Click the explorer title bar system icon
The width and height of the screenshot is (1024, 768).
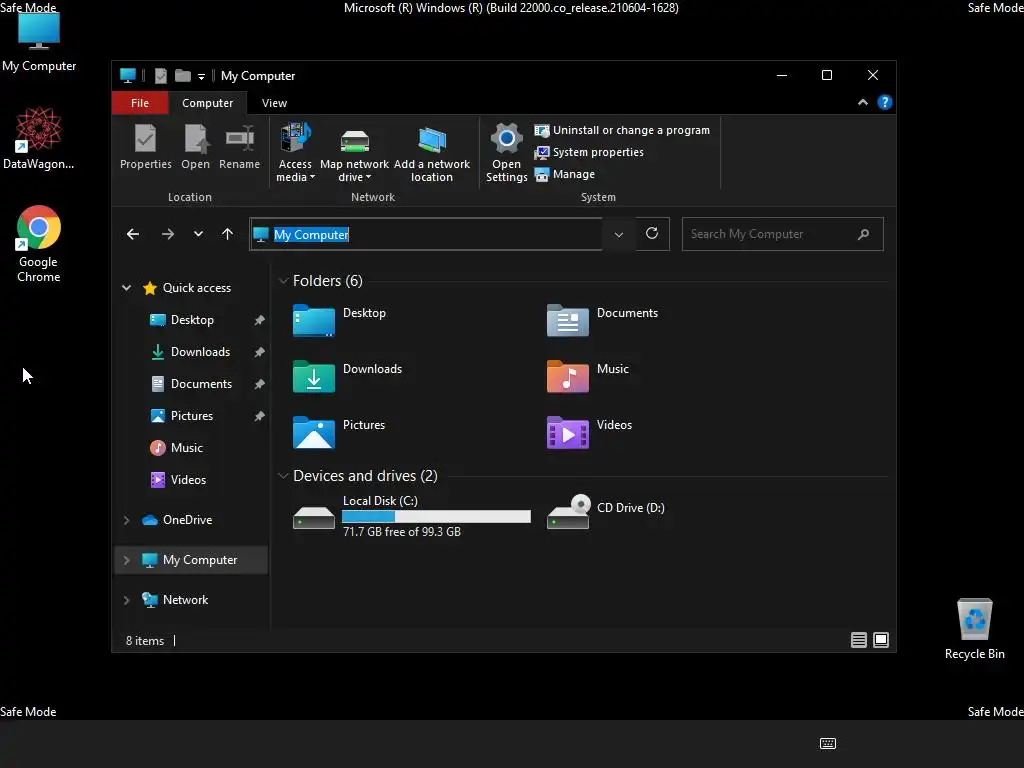tap(128, 76)
